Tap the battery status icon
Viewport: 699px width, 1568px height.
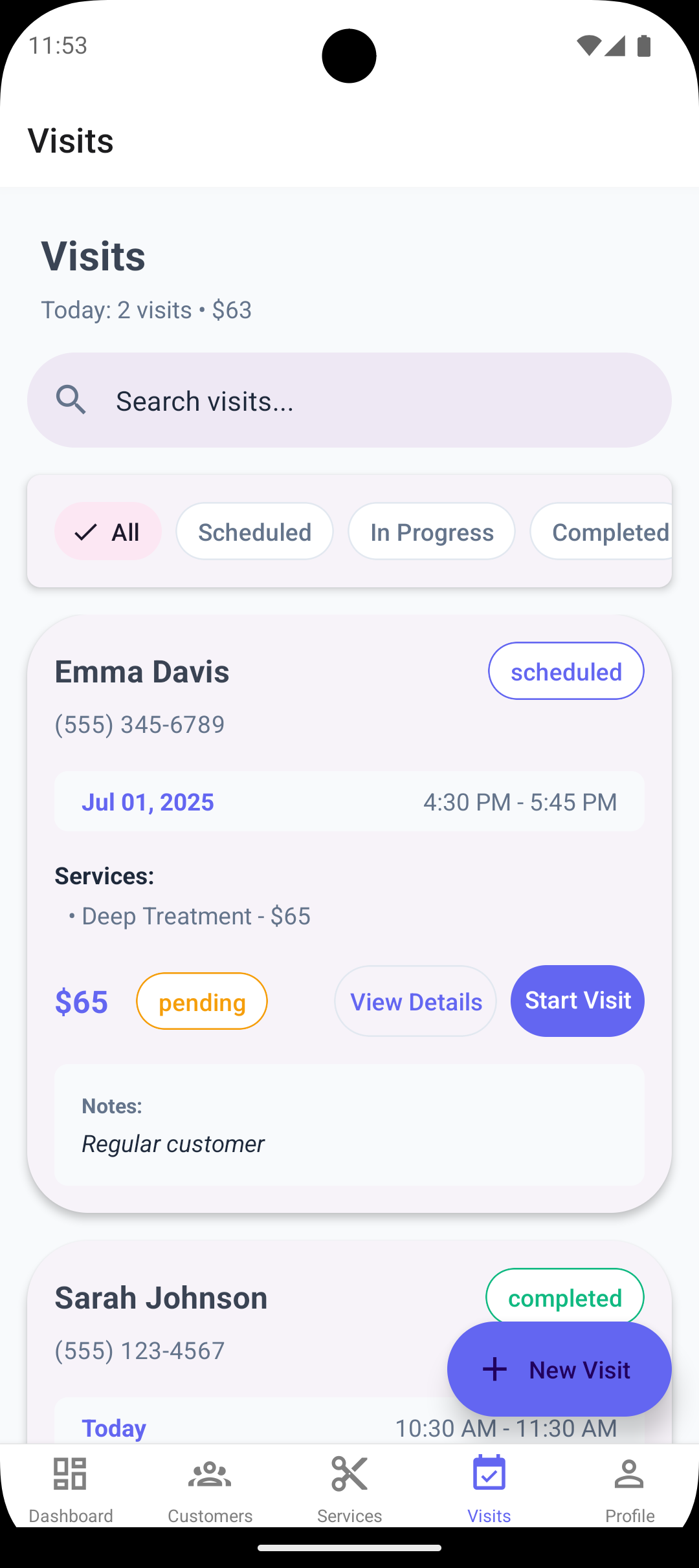[644, 45]
